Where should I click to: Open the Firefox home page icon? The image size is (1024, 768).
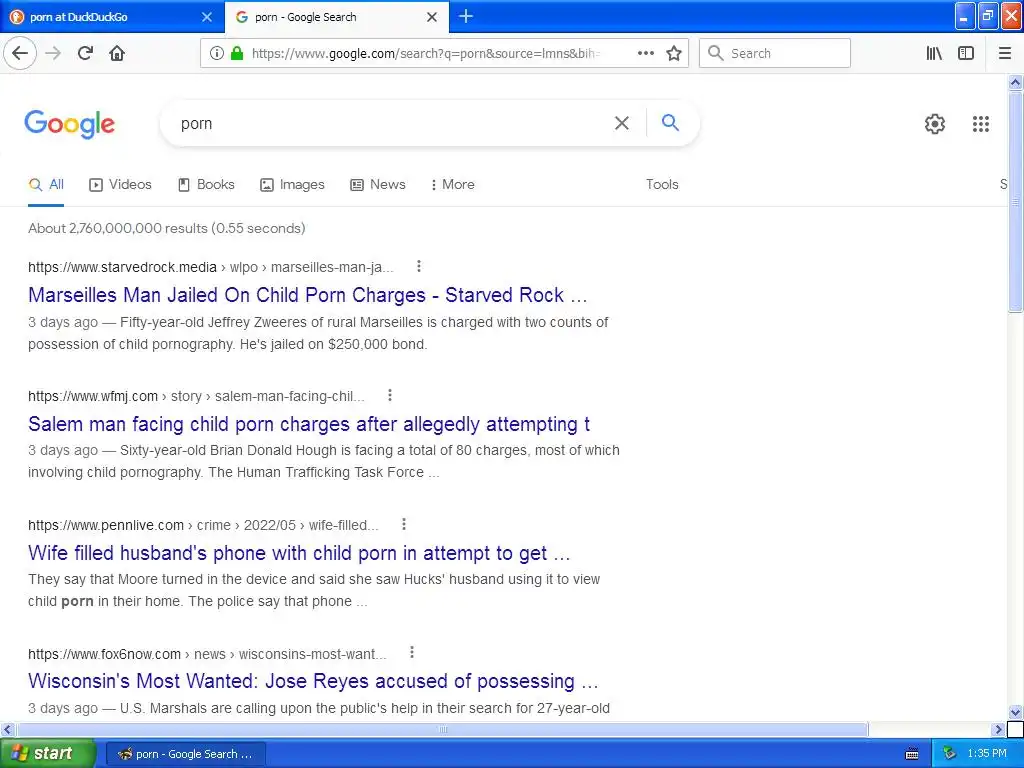[117, 53]
